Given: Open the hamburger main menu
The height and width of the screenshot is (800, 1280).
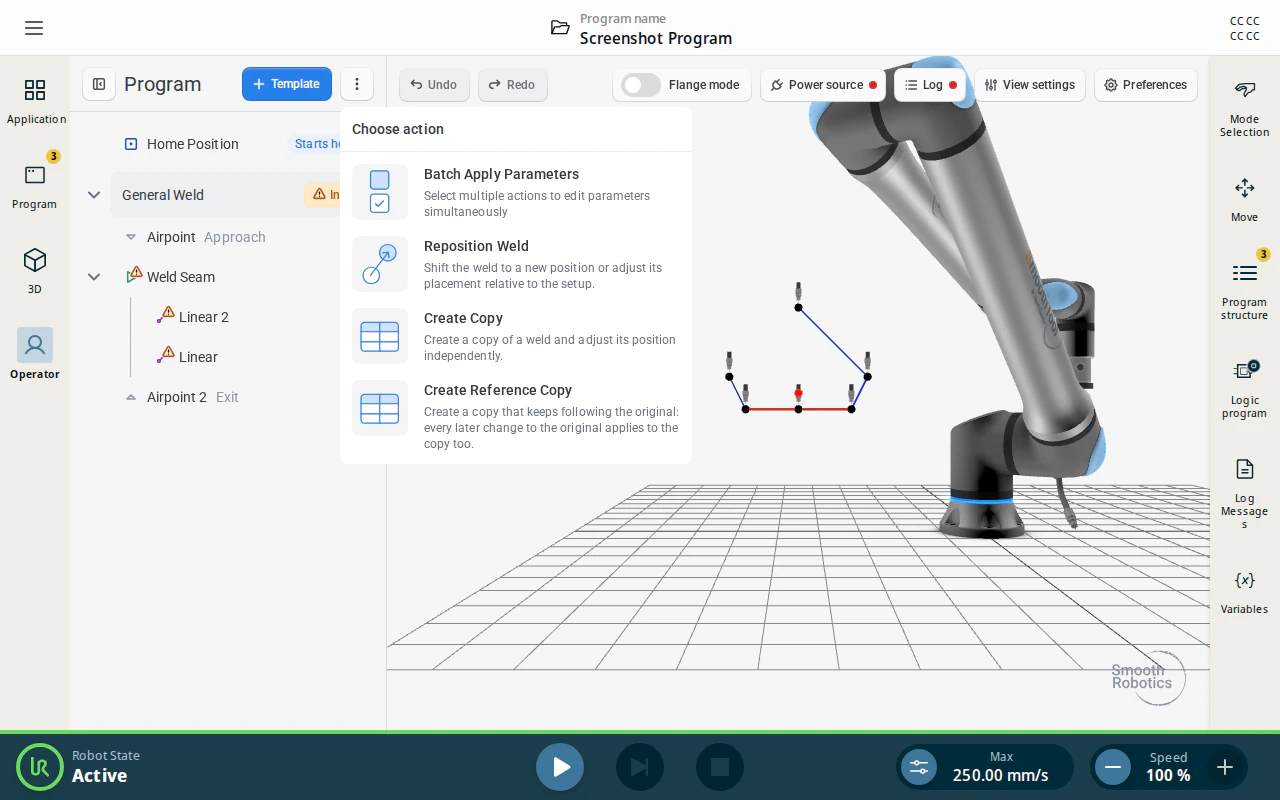Looking at the screenshot, I should [x=34, y=28].
